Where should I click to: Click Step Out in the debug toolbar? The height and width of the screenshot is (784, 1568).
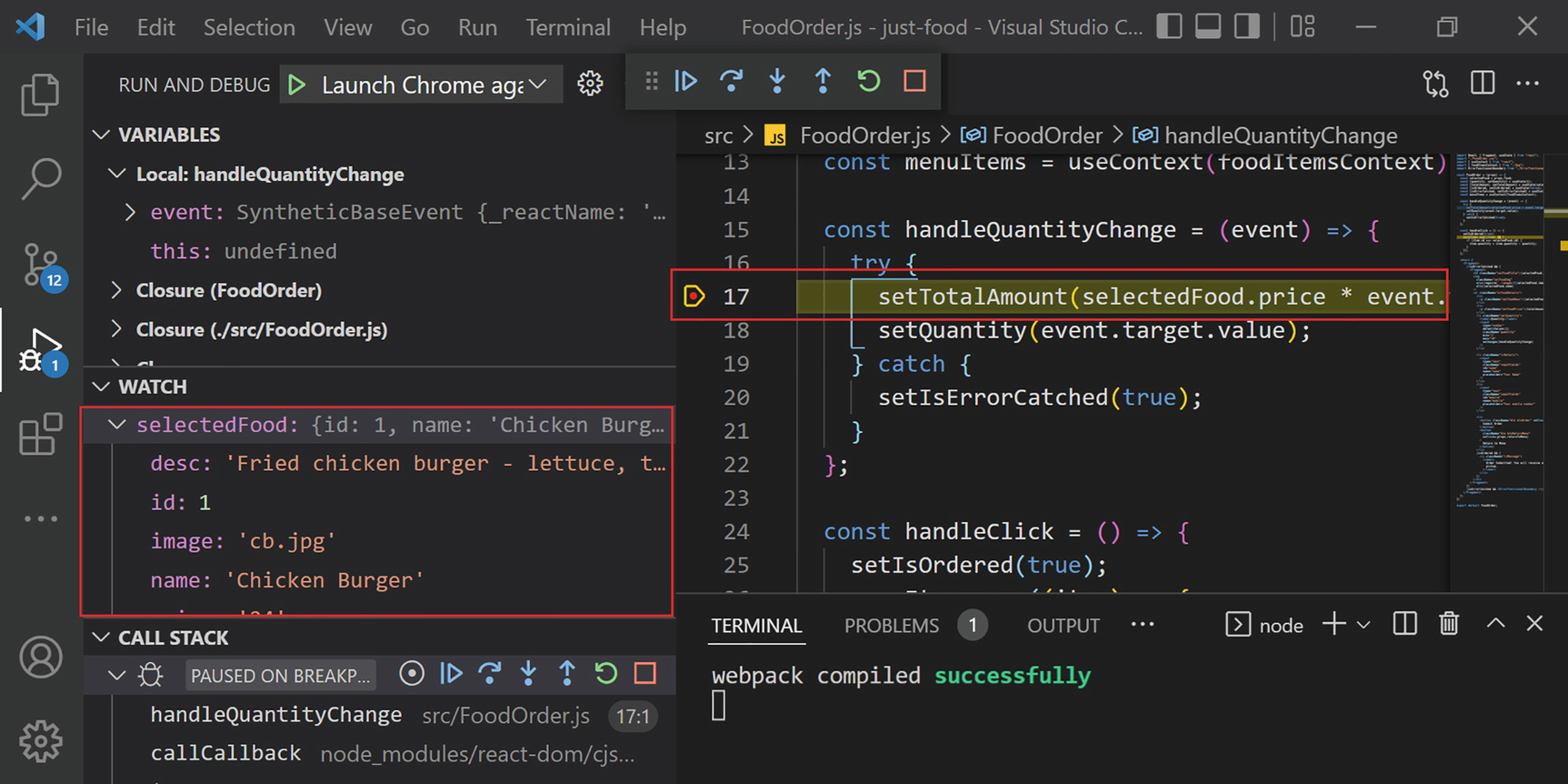pos(823,82)
